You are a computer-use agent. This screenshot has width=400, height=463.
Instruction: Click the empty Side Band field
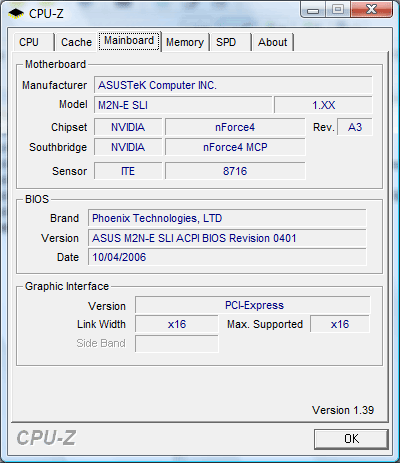coord(177,344)
